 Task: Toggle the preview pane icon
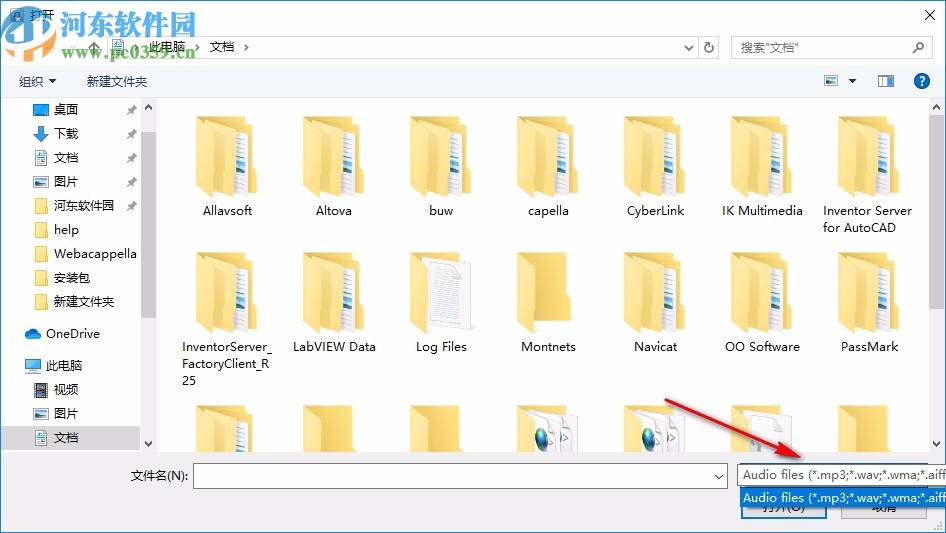886,81
